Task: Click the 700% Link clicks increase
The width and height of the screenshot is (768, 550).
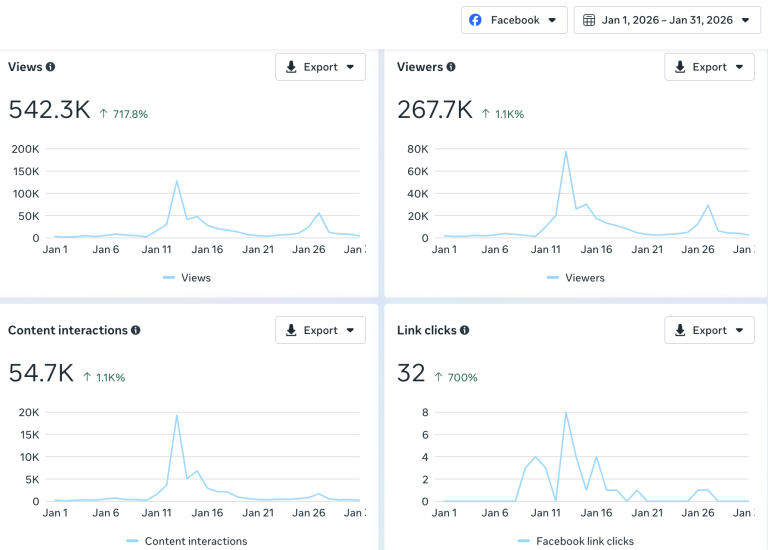Action: coord(456,377)
